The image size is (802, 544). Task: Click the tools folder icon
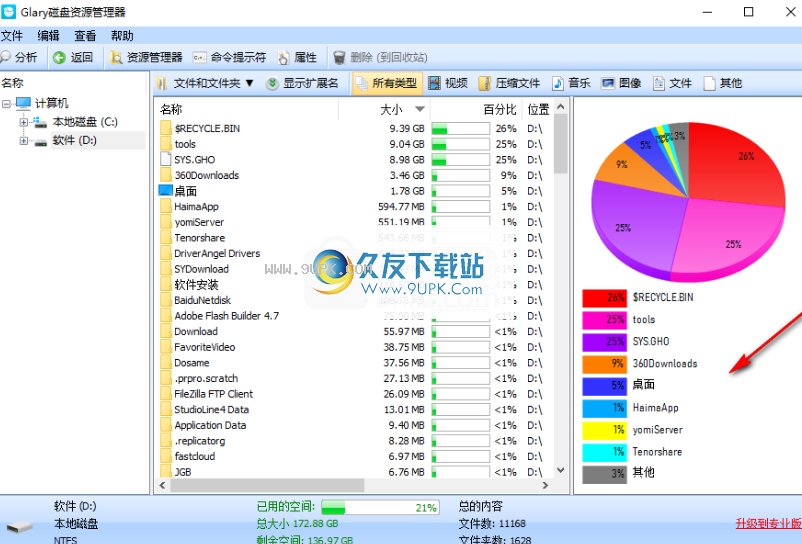point(166,144)
